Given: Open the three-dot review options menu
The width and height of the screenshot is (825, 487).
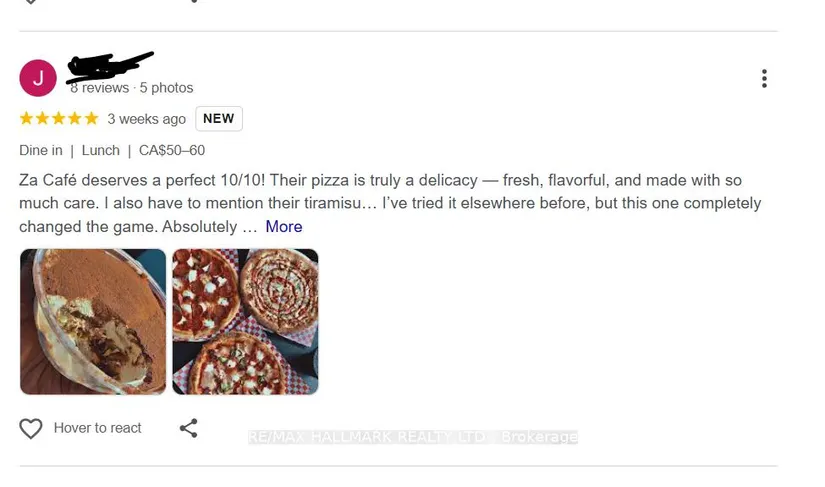Looking at the screenshot, I should (x=764, y=78).
